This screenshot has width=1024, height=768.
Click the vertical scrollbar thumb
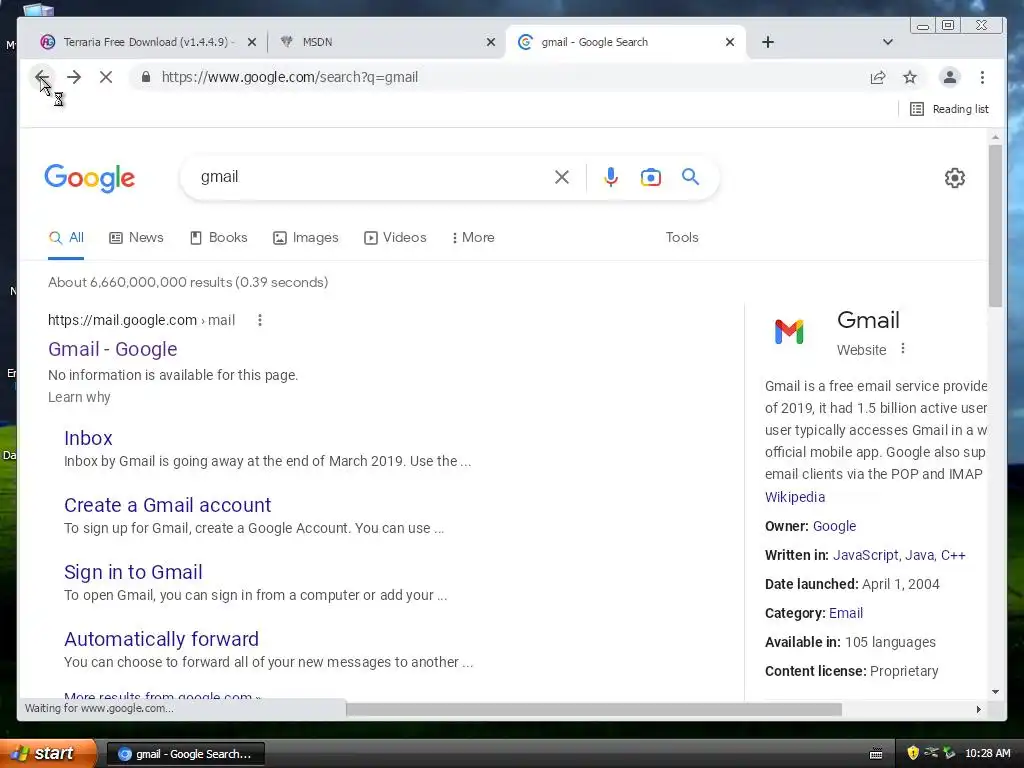point(995,225)
